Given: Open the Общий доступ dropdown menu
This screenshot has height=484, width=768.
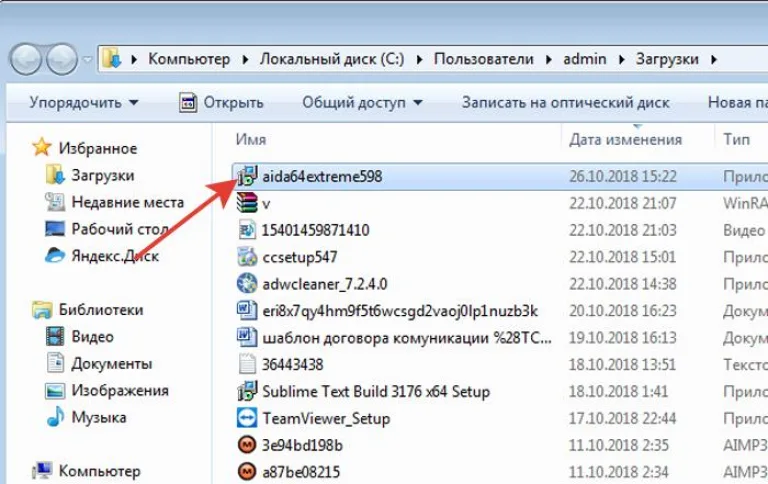Looking at the screenshot, I should tap(362, 102).
